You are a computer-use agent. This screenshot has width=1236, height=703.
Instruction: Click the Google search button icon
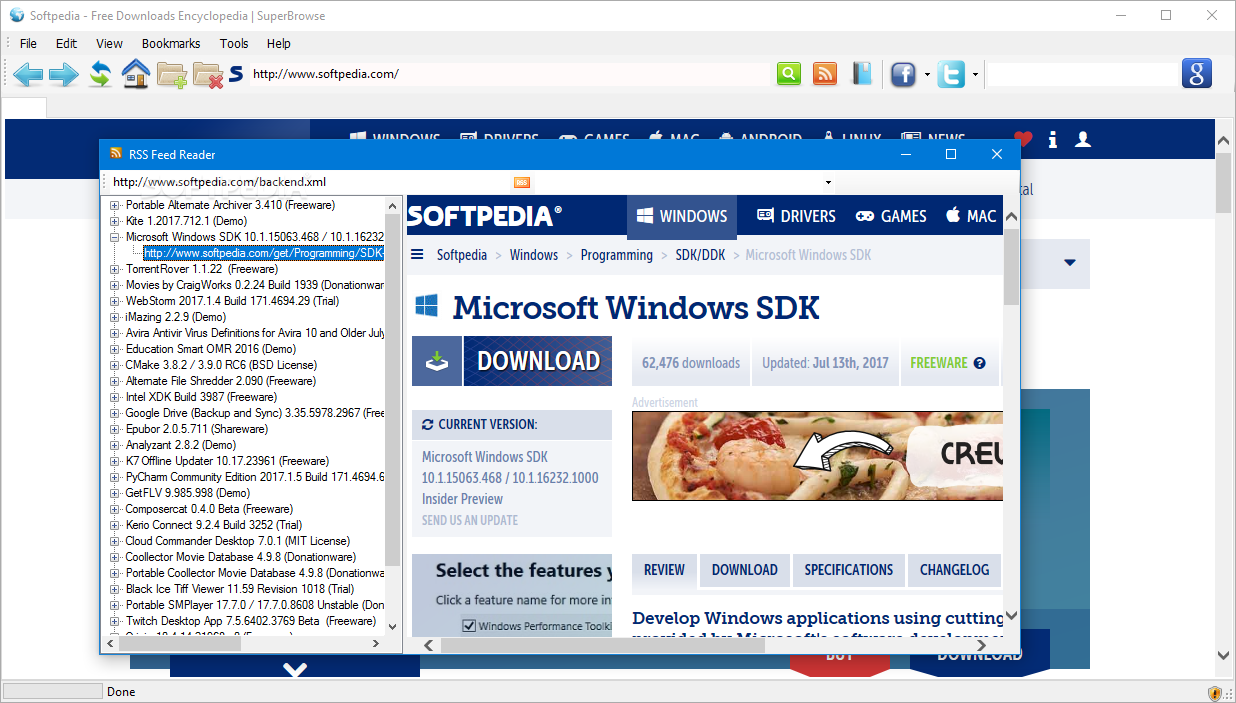point(1197,74)
